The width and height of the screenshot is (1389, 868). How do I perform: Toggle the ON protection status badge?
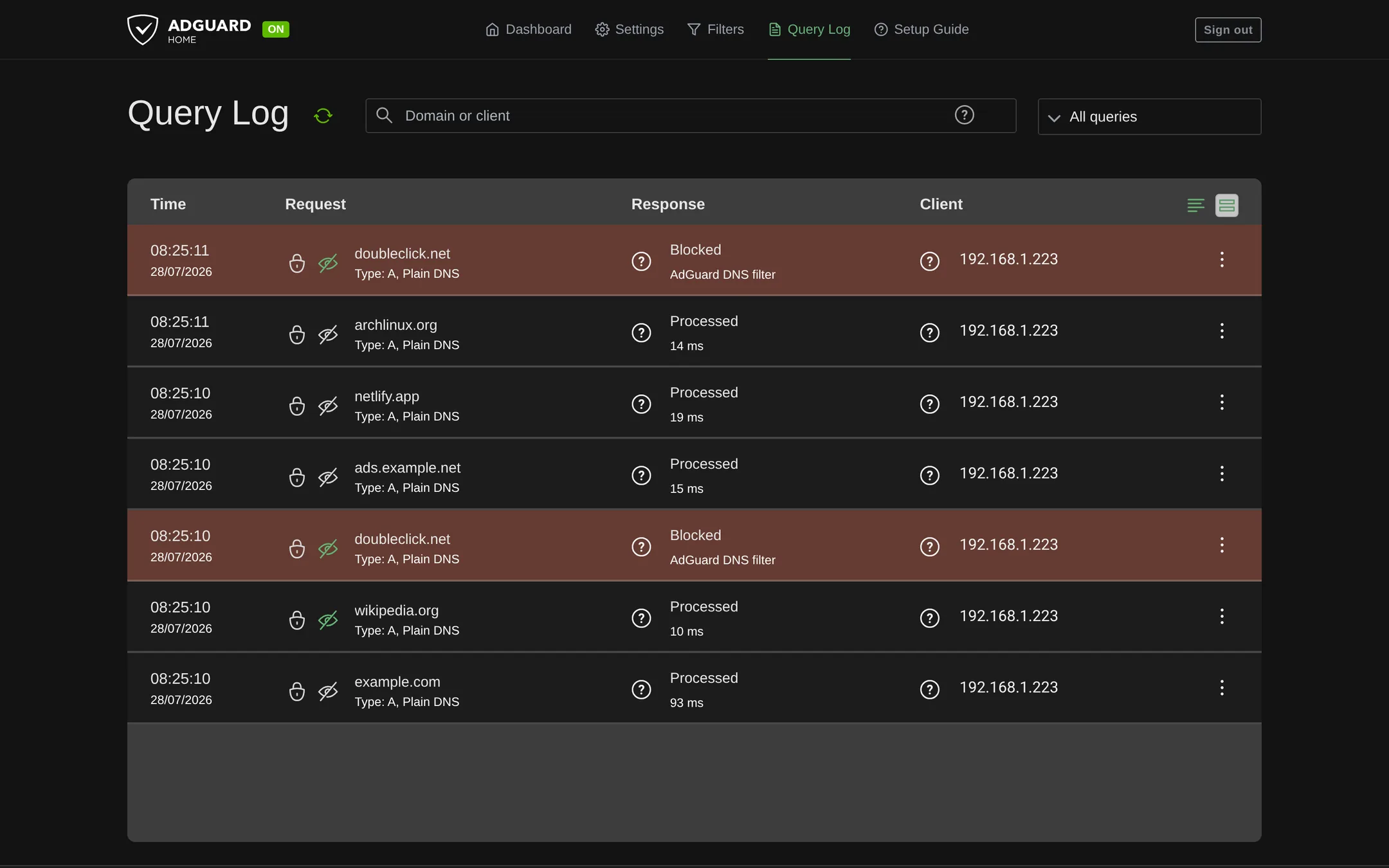pos(276,29)
